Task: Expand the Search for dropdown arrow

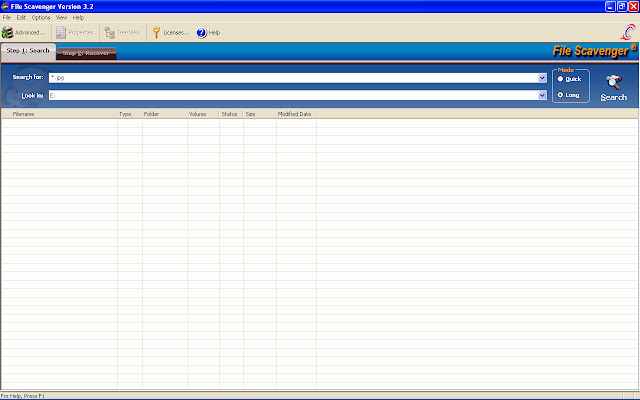Action: [542, 78]
